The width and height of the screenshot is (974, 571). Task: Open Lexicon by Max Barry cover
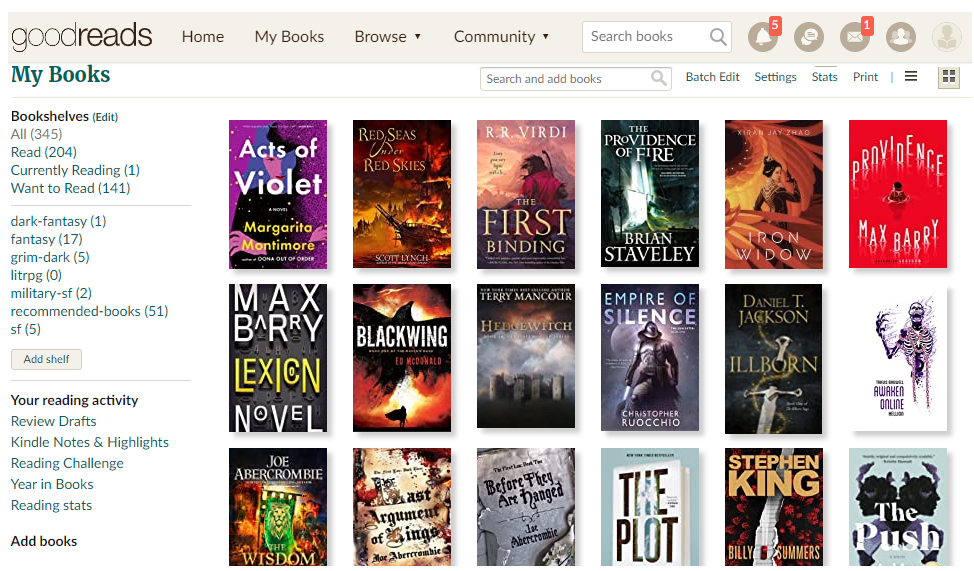(278, 358)
